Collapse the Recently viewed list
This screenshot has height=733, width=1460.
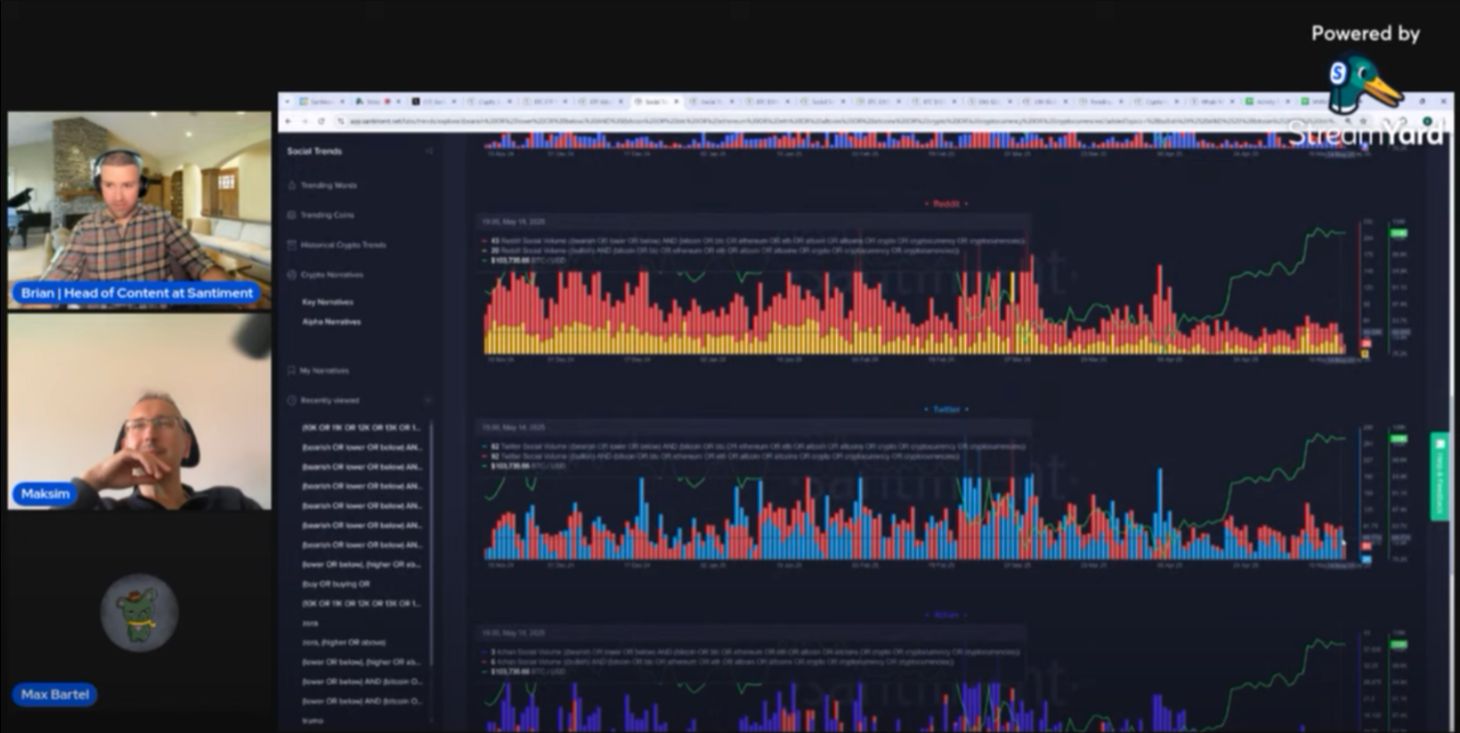coord(429,401)
